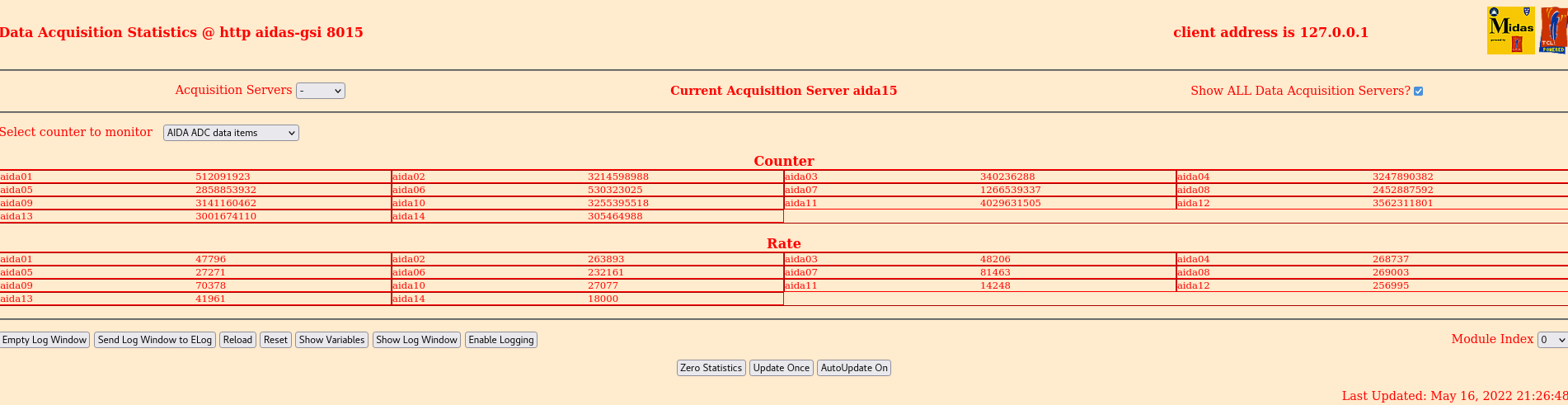1568x405 pixels.
Task: Click the Show Log Window button
Action: (x=416, y=340)
